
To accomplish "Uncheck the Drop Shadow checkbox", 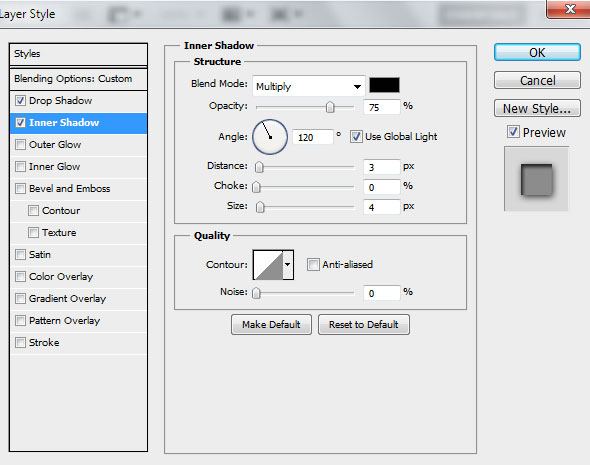I will pos(20,100).
